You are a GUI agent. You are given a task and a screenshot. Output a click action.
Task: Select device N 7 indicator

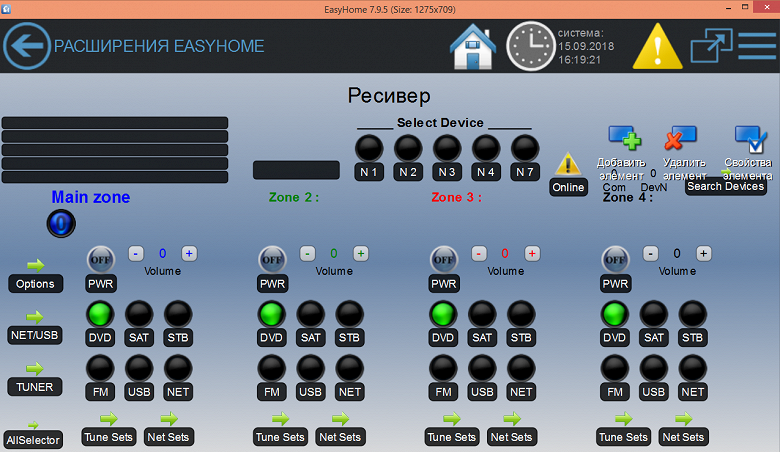525,148
